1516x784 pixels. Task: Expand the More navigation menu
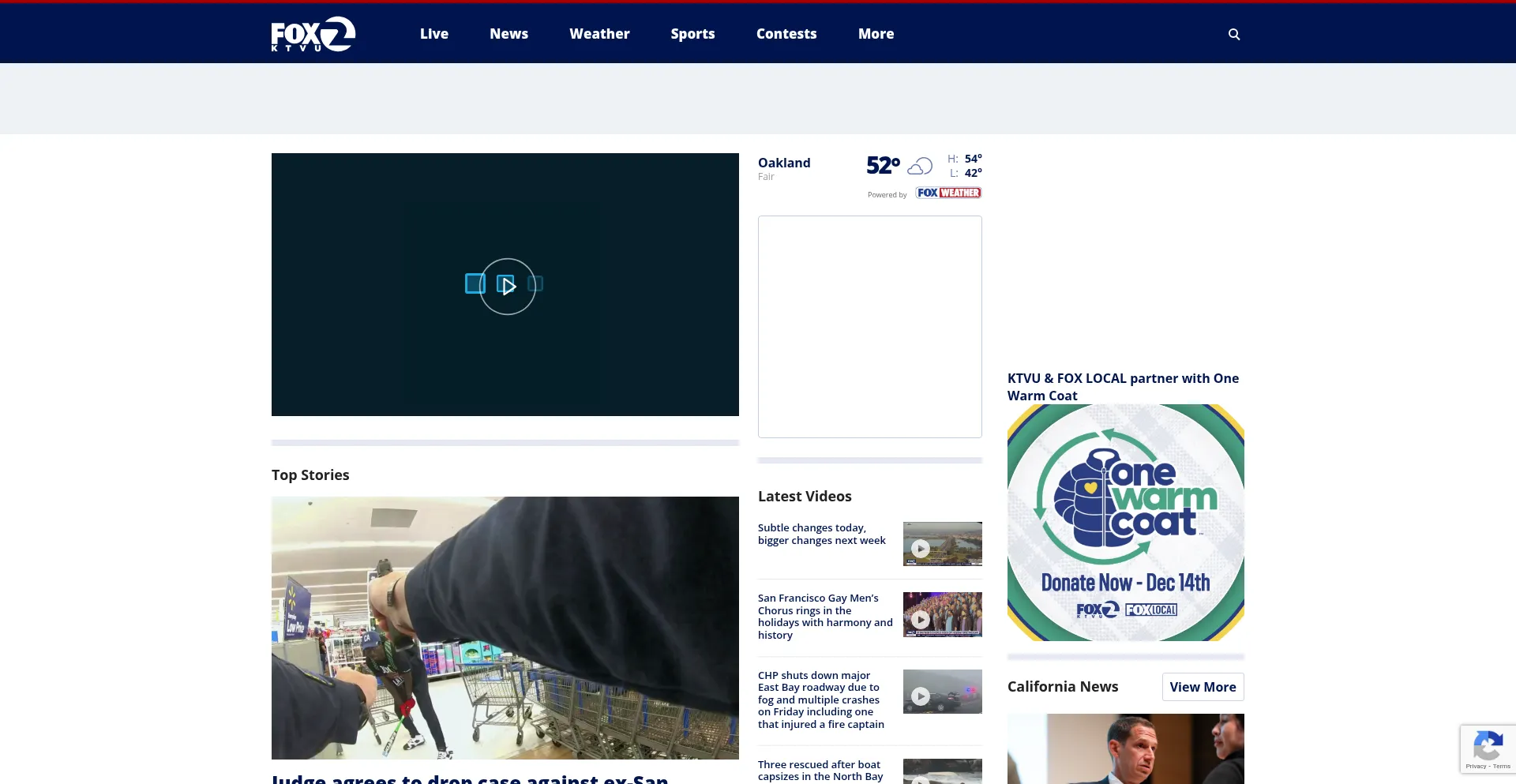click(876, 34)
